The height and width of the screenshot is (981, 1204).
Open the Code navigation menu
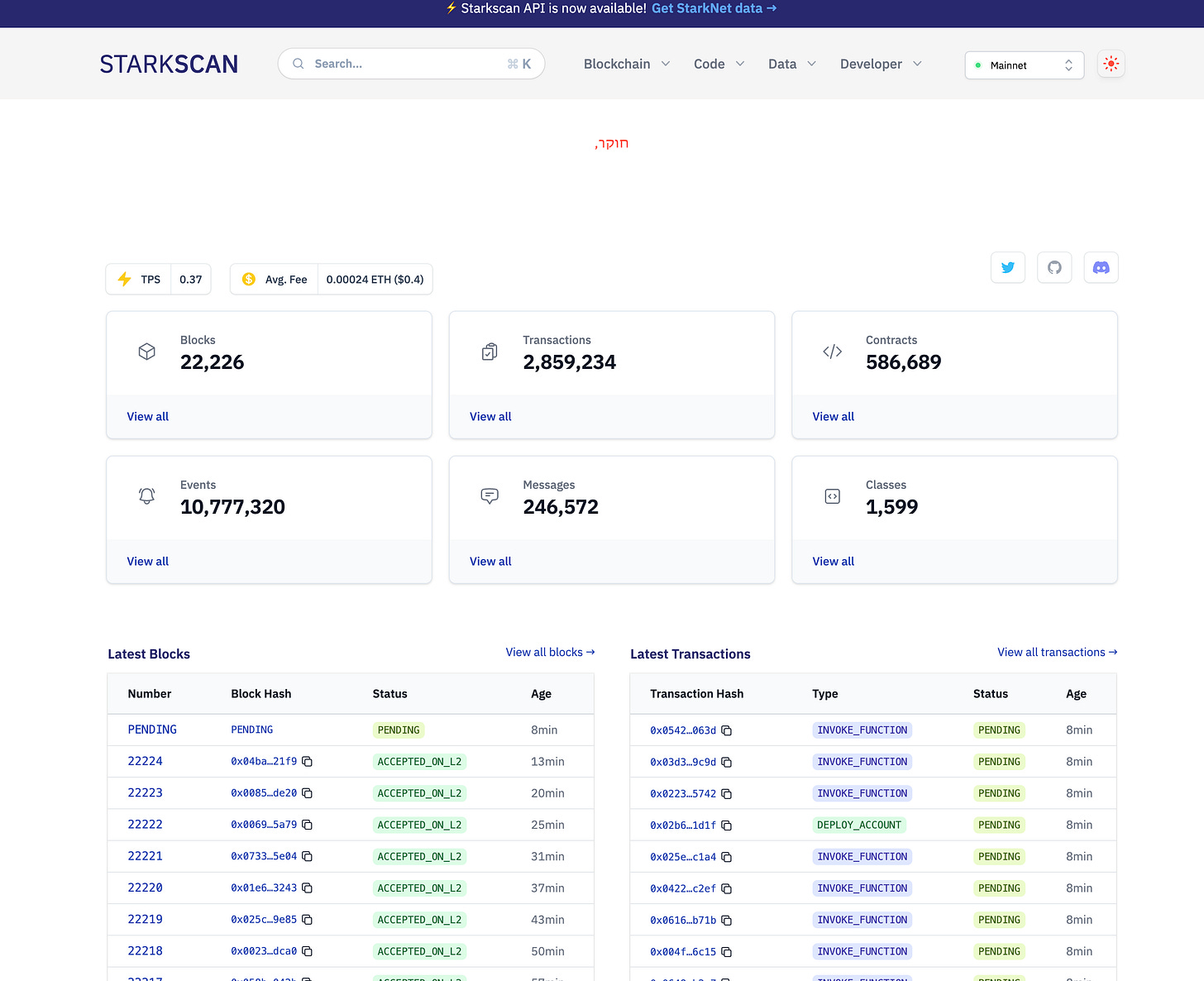[719, 64]
